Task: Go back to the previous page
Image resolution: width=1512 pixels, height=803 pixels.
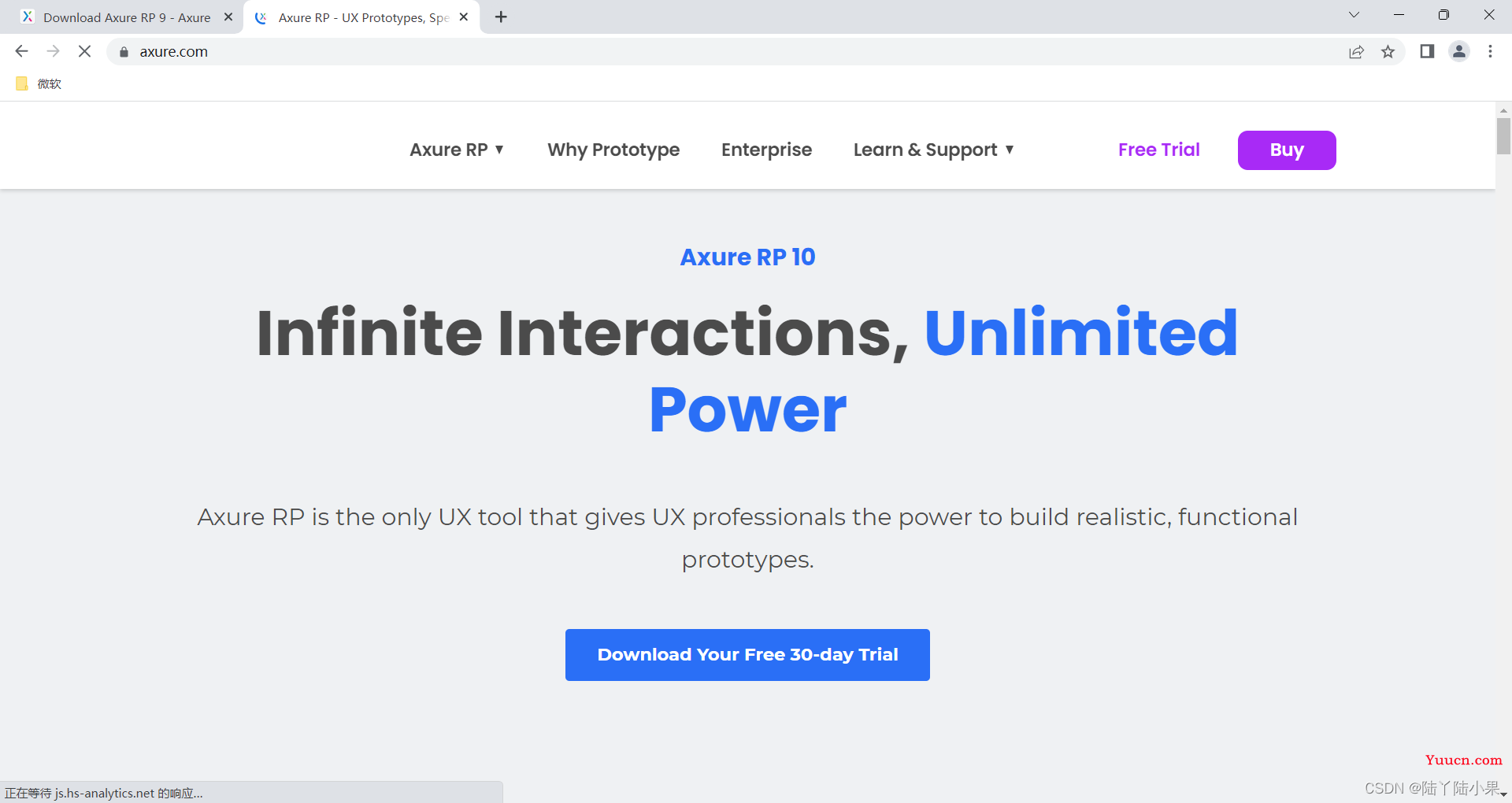Action: point(21,51)
